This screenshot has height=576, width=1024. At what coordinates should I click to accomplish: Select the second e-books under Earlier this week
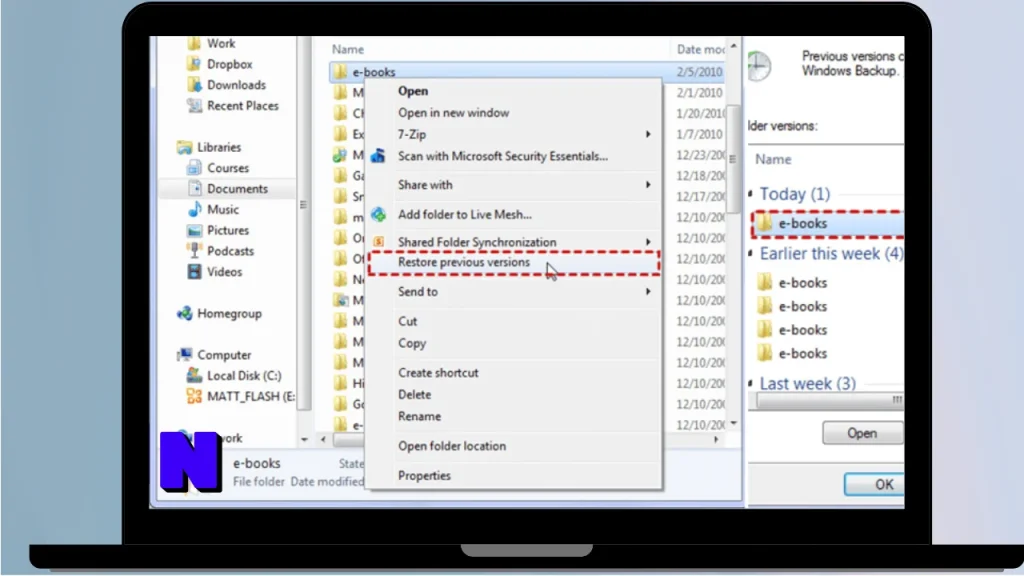tap(803, 306)
